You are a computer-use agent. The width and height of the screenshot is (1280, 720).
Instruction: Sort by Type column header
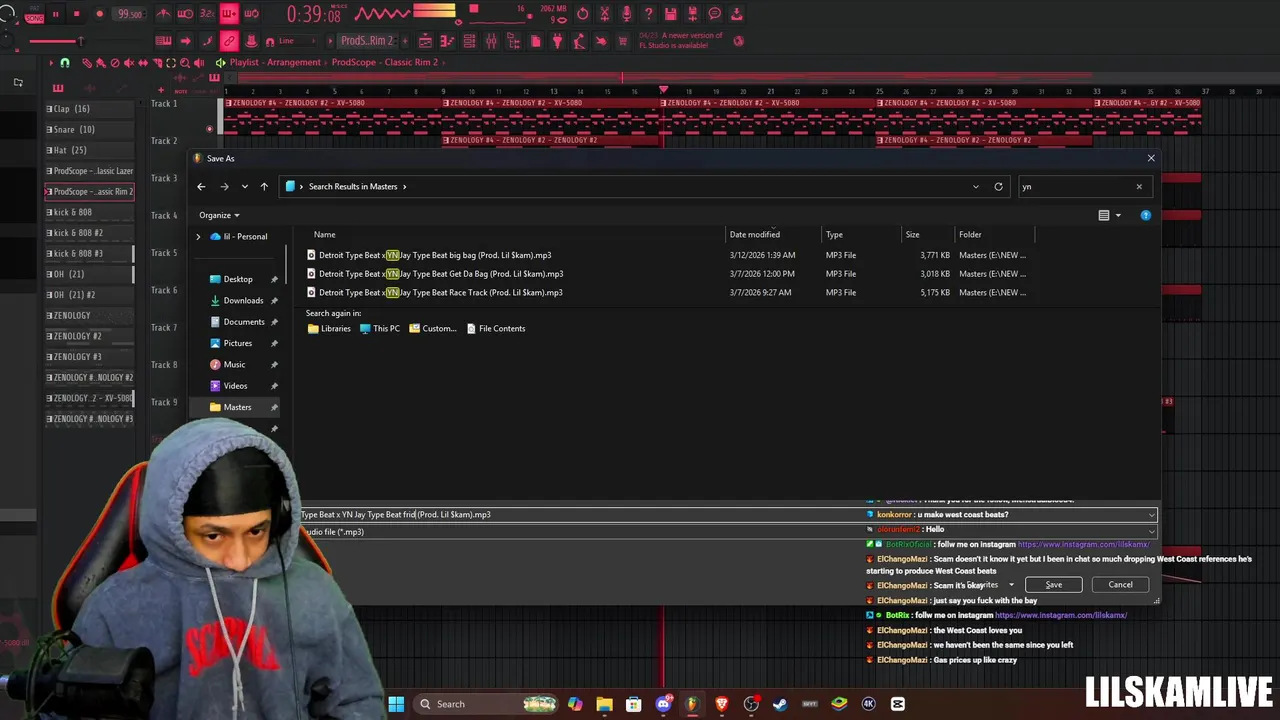click(x=834, y=234)
